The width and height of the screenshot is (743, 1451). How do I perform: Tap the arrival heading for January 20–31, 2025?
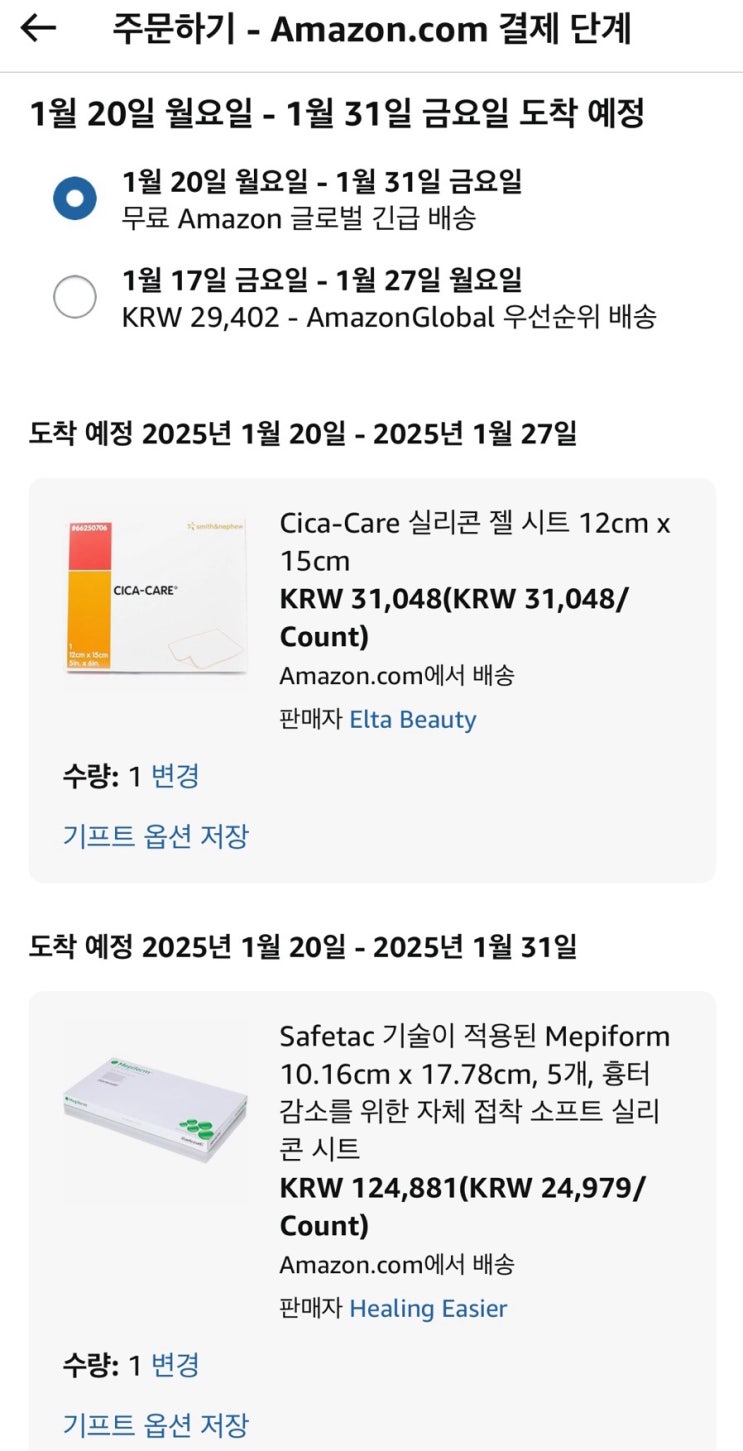[303, 947]
